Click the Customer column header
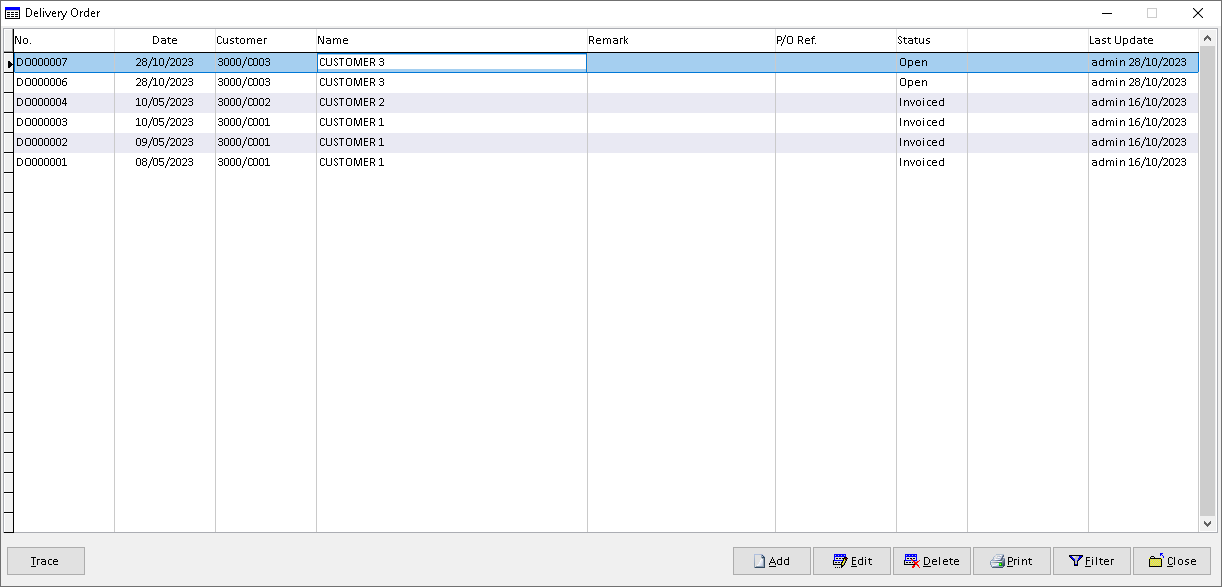The image size is (1222, 587). [x=266, y=40]
